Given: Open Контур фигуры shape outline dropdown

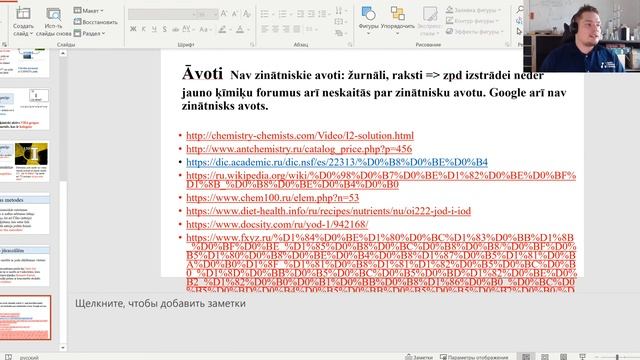Looking at the screenshot, I should click(473, 20).
